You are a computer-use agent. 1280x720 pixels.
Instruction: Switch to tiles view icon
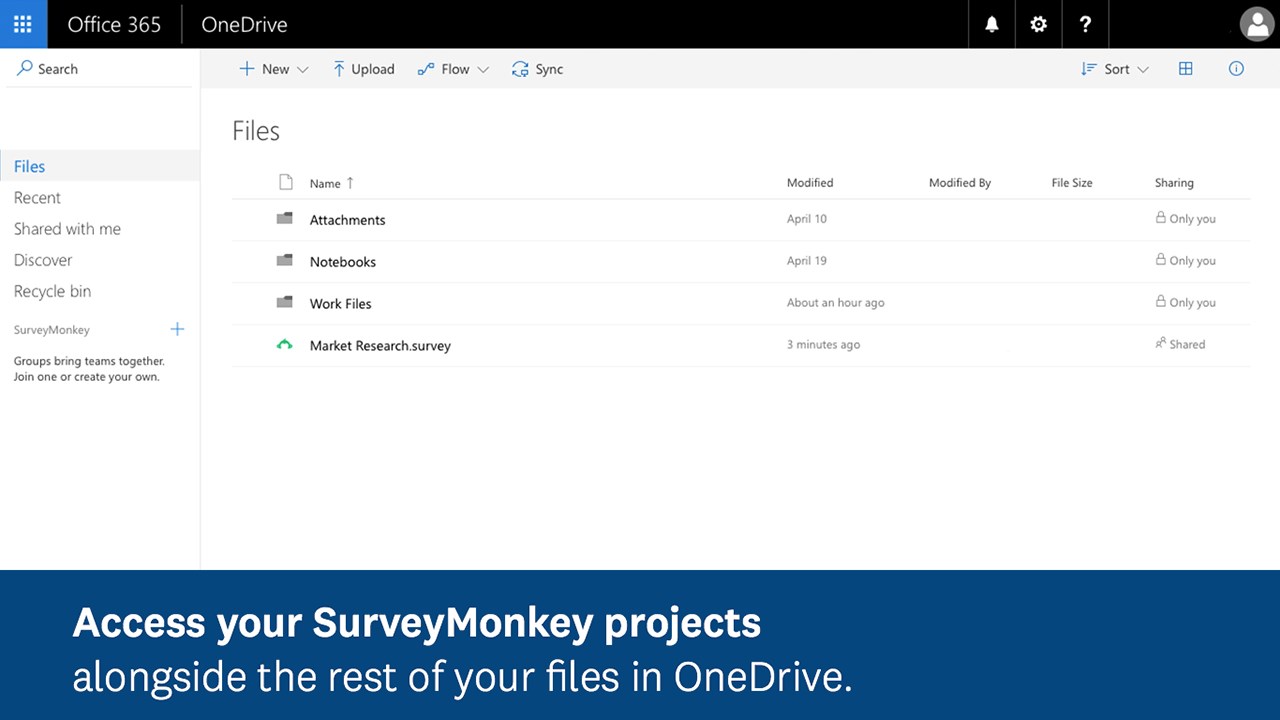(1186, 69)
